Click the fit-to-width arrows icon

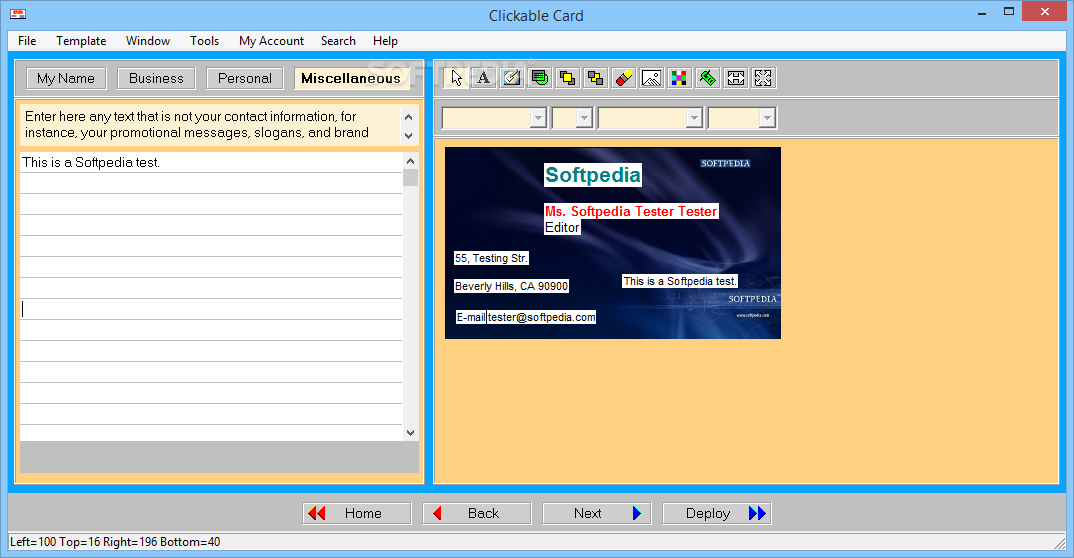tap(736, 78)
